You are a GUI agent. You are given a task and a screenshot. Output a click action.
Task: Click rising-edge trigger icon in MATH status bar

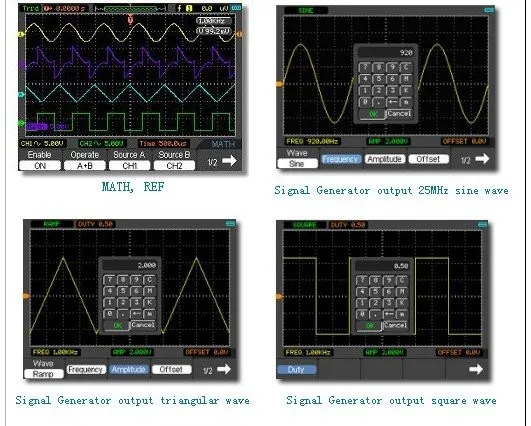(x=179, y=8)
